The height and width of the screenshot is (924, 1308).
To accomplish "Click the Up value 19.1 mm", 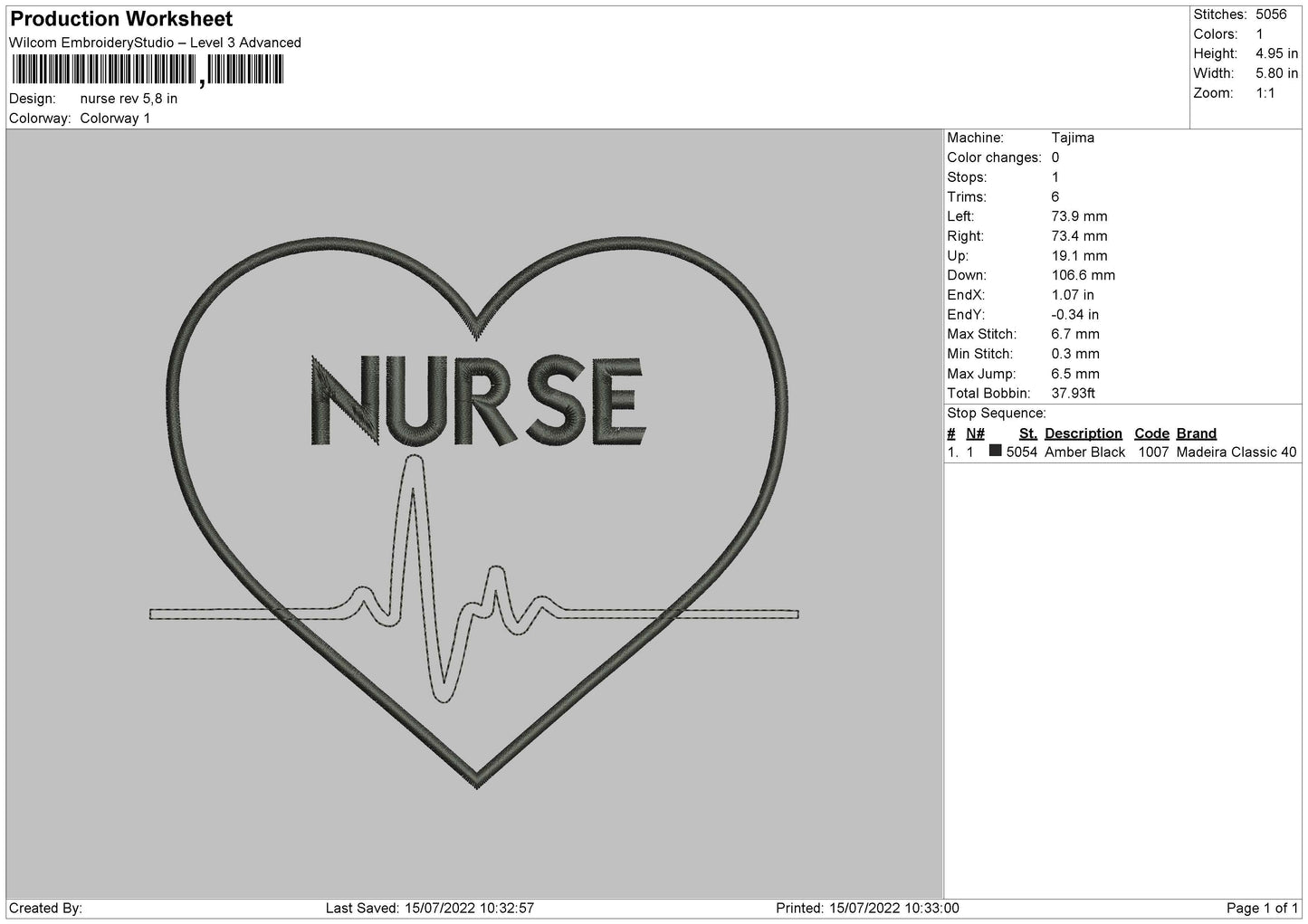I will point(1079,257).
